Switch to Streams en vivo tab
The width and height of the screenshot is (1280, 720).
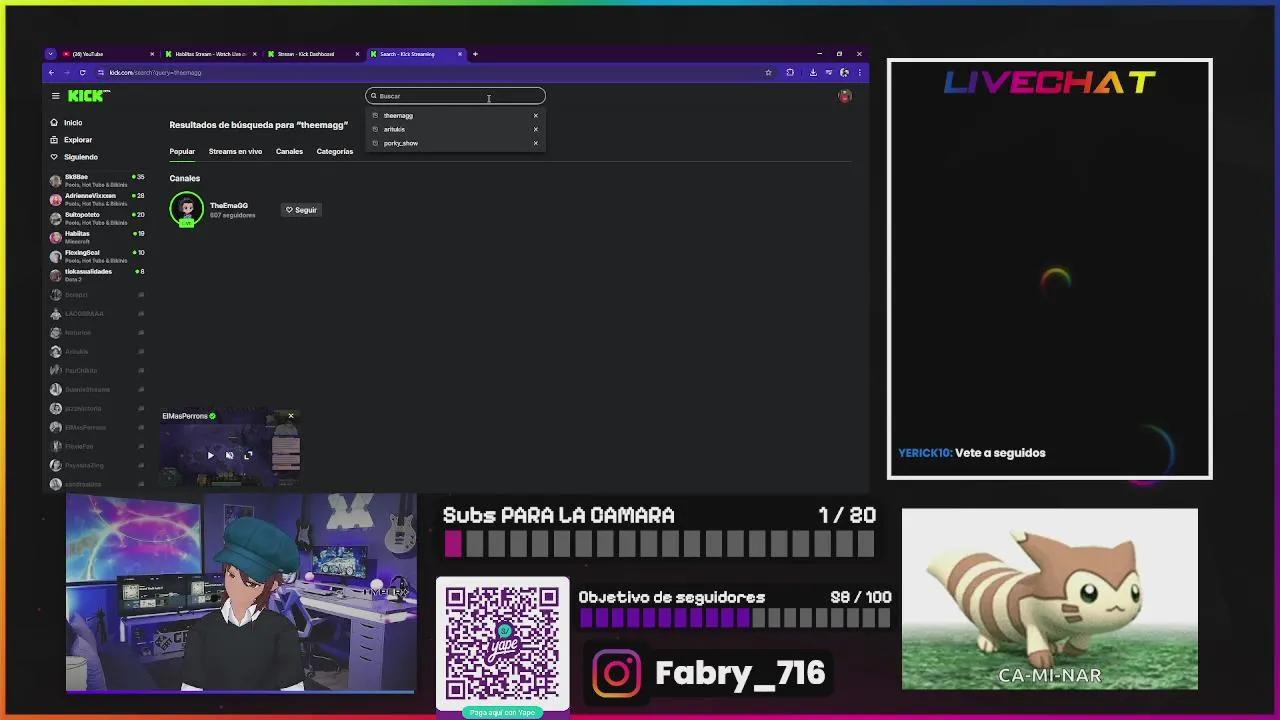[235, 152]
